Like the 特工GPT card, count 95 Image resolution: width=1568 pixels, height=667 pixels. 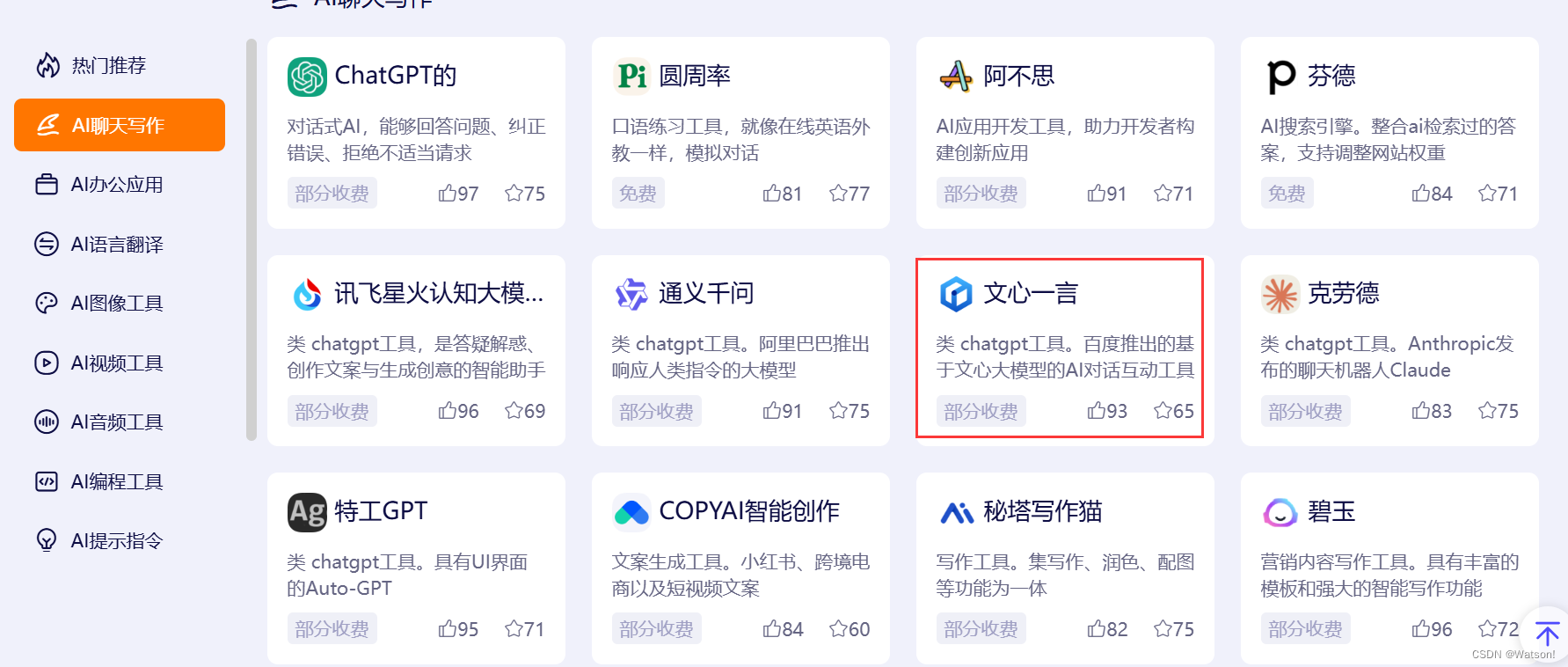pos(458,629)
